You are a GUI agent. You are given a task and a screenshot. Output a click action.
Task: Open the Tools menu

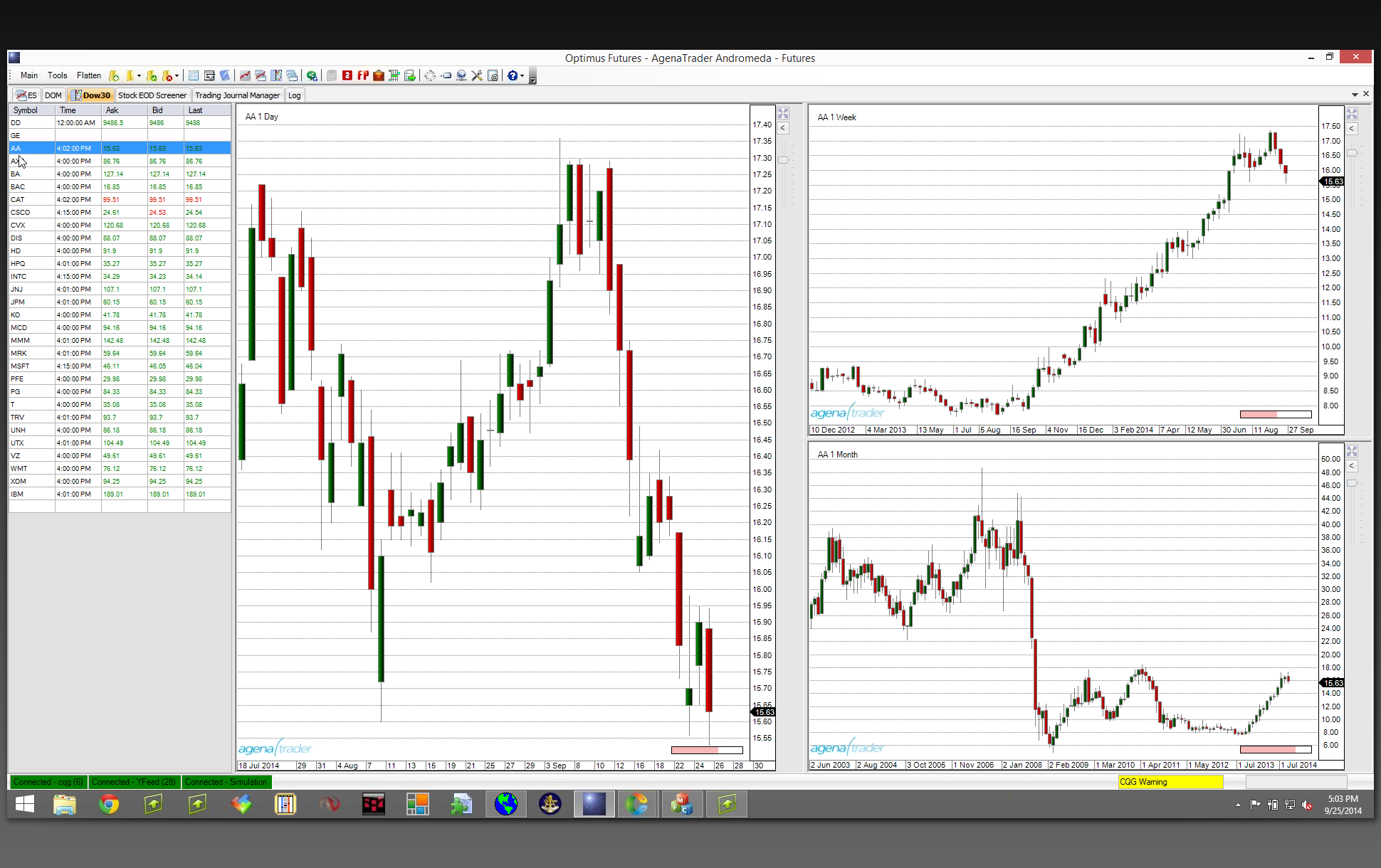58,75
